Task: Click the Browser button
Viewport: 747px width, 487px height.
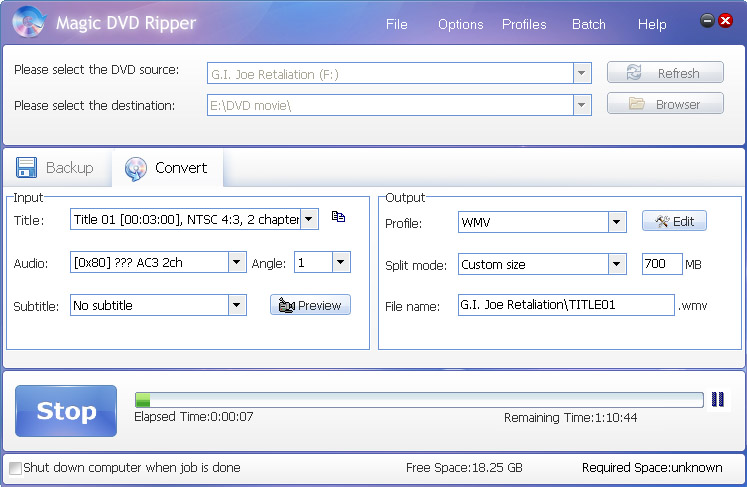Action: (x=665, y=103)
